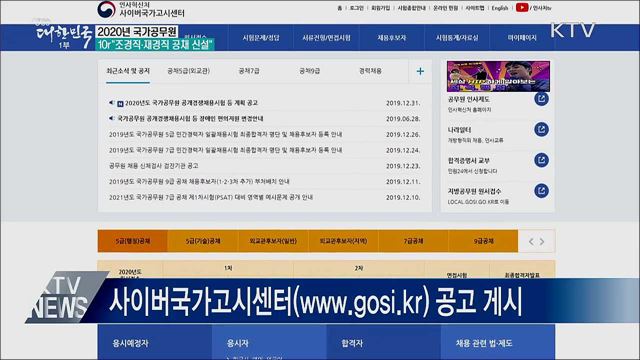
Task: Click date 2019.06.28.
Action: click(403, 119)
